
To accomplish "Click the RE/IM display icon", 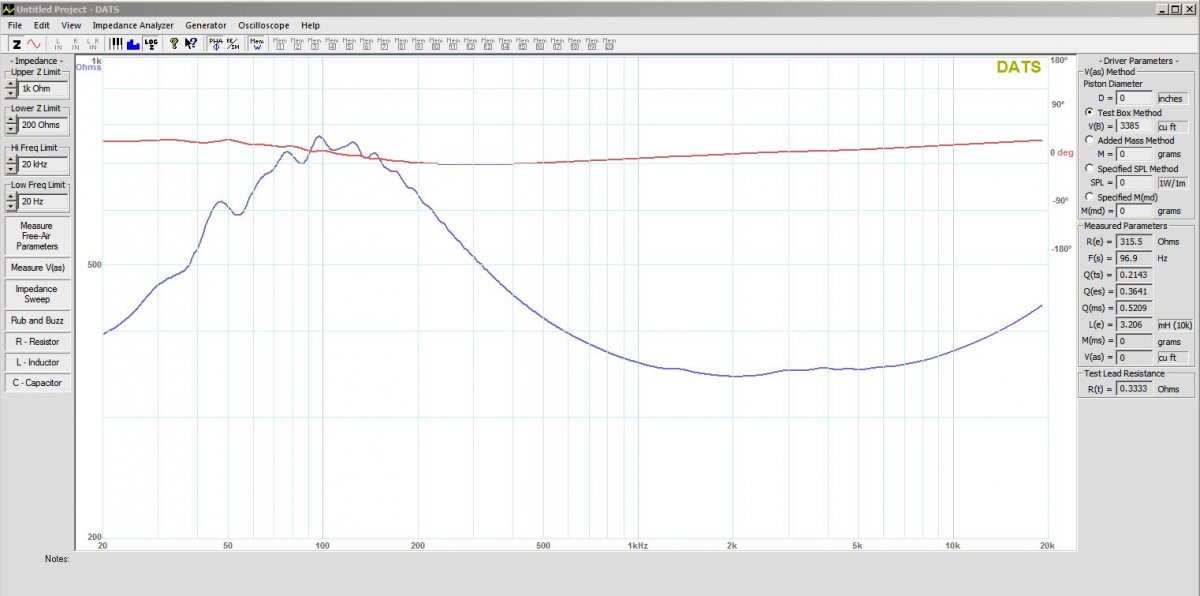I will pos(233,44).
